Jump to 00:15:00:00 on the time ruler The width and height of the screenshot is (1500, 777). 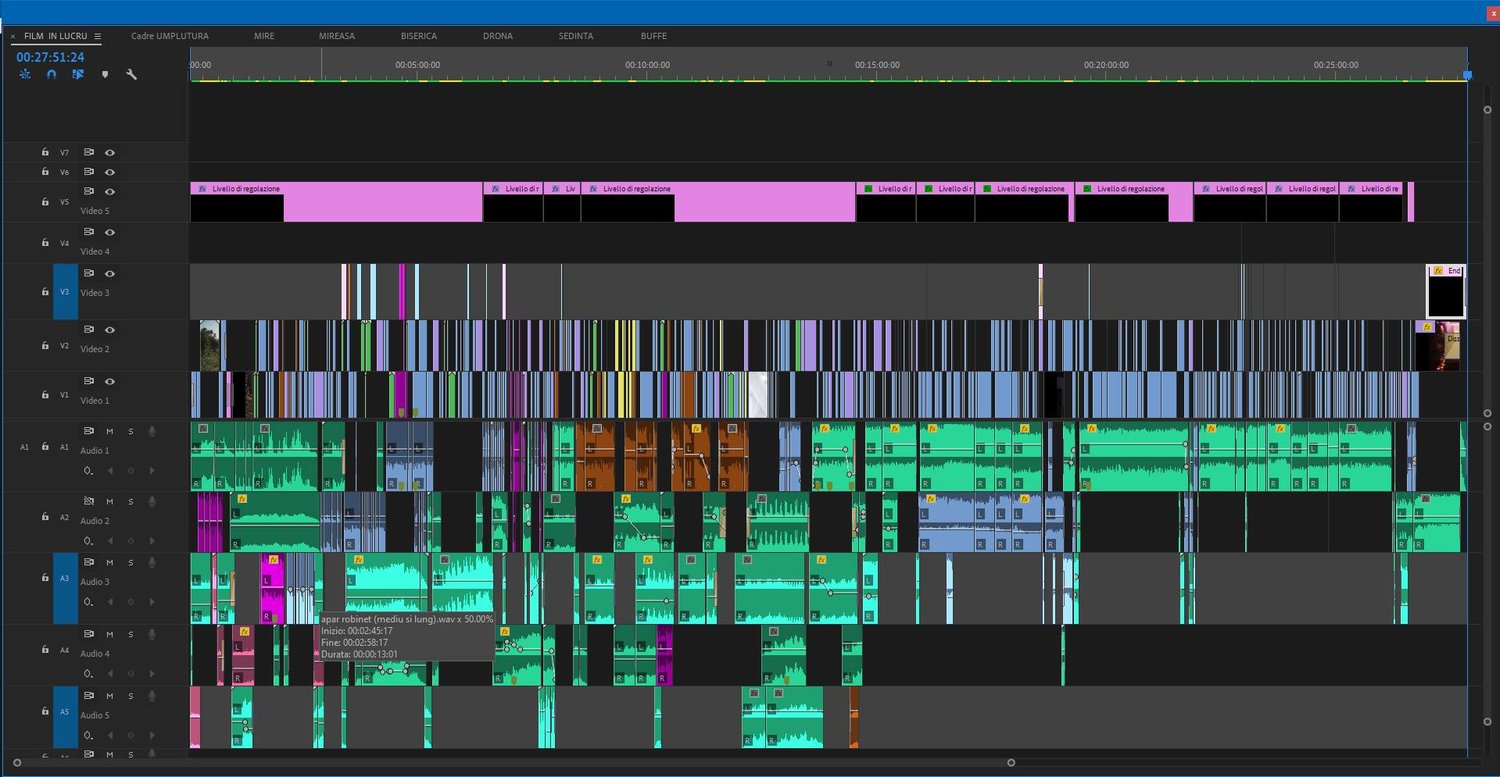877,65
